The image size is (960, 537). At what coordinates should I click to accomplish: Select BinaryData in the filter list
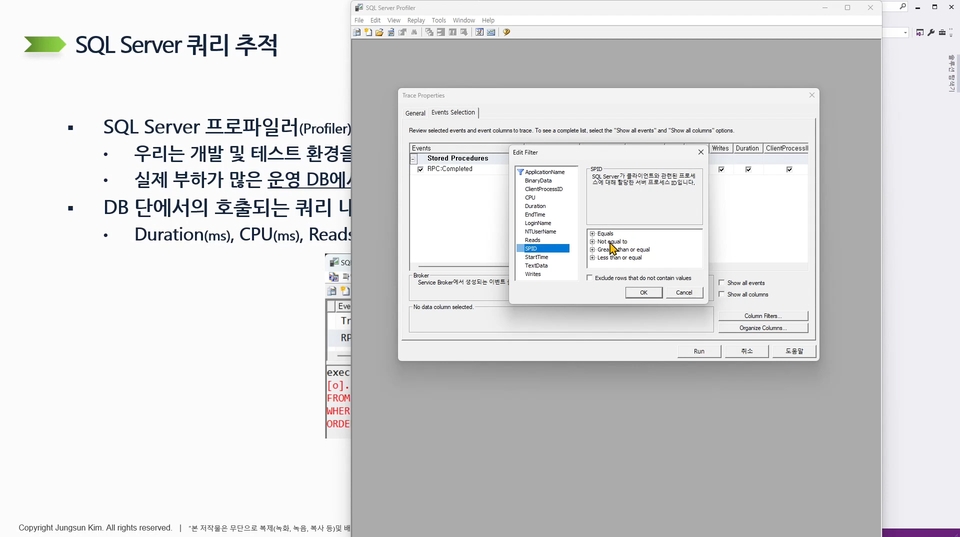[538, 181]
